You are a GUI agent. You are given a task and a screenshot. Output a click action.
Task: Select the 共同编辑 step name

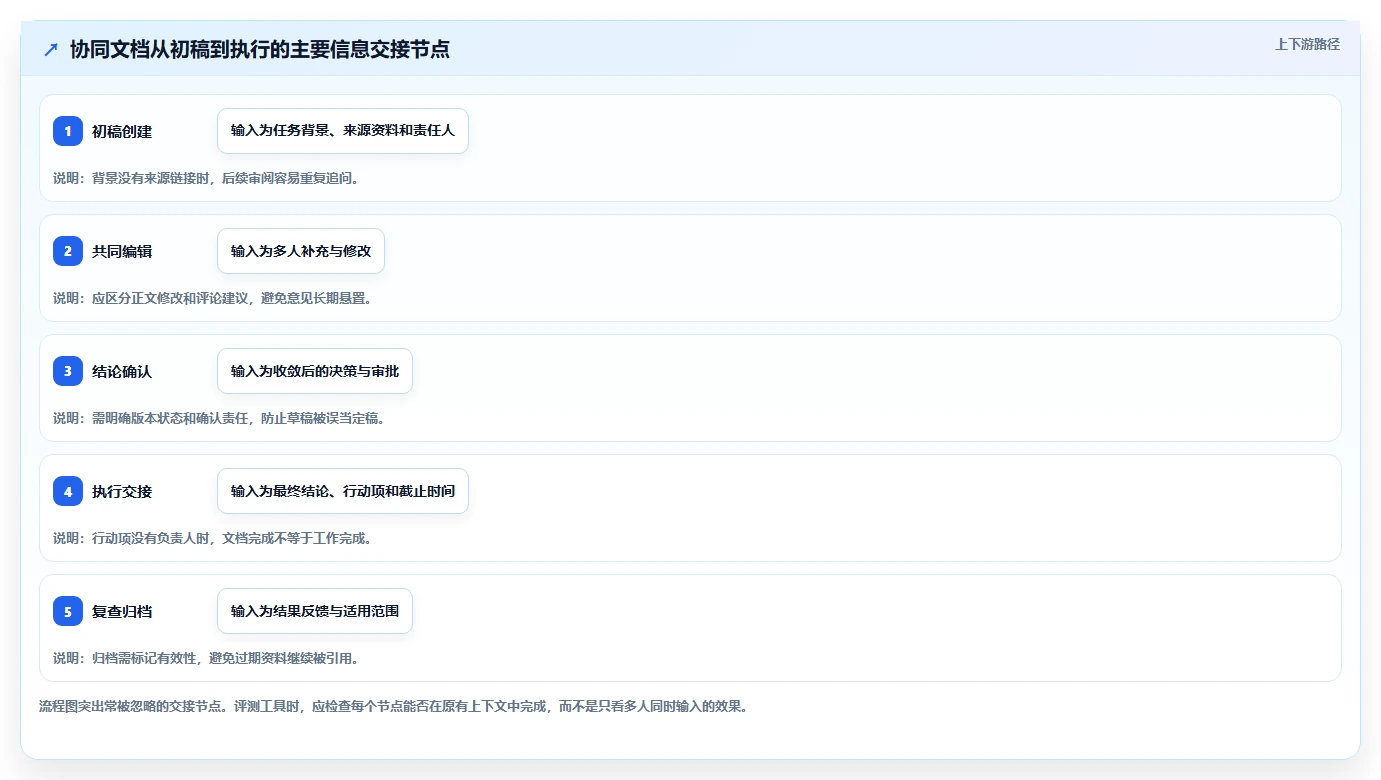pos(122,252)
